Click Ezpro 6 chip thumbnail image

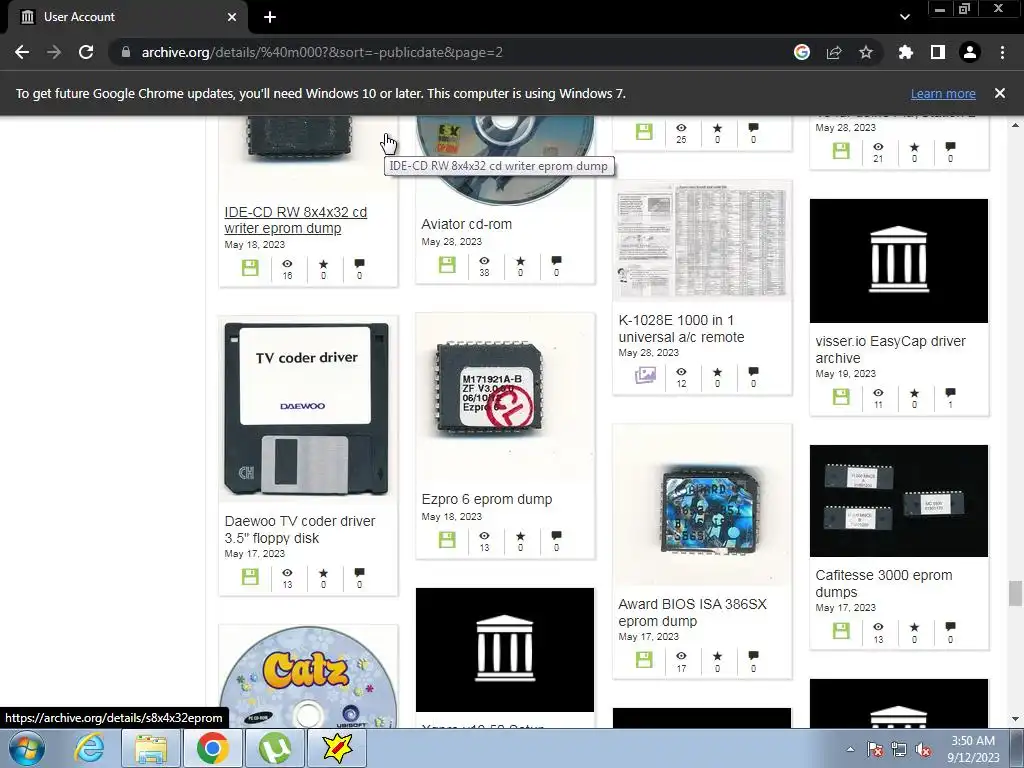point(505,397)
